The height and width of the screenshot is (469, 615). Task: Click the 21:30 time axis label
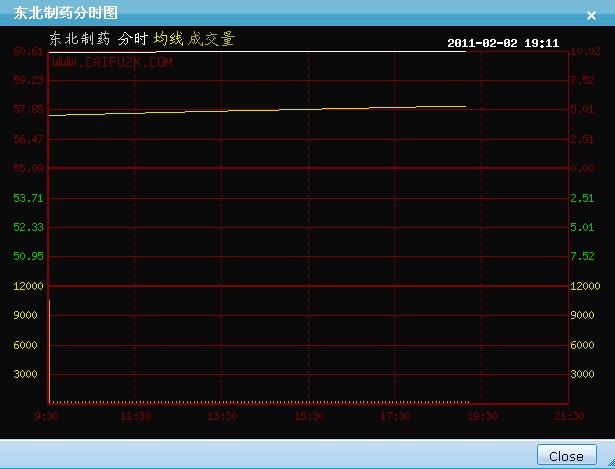pyautogui.click(x=569, y=416)
